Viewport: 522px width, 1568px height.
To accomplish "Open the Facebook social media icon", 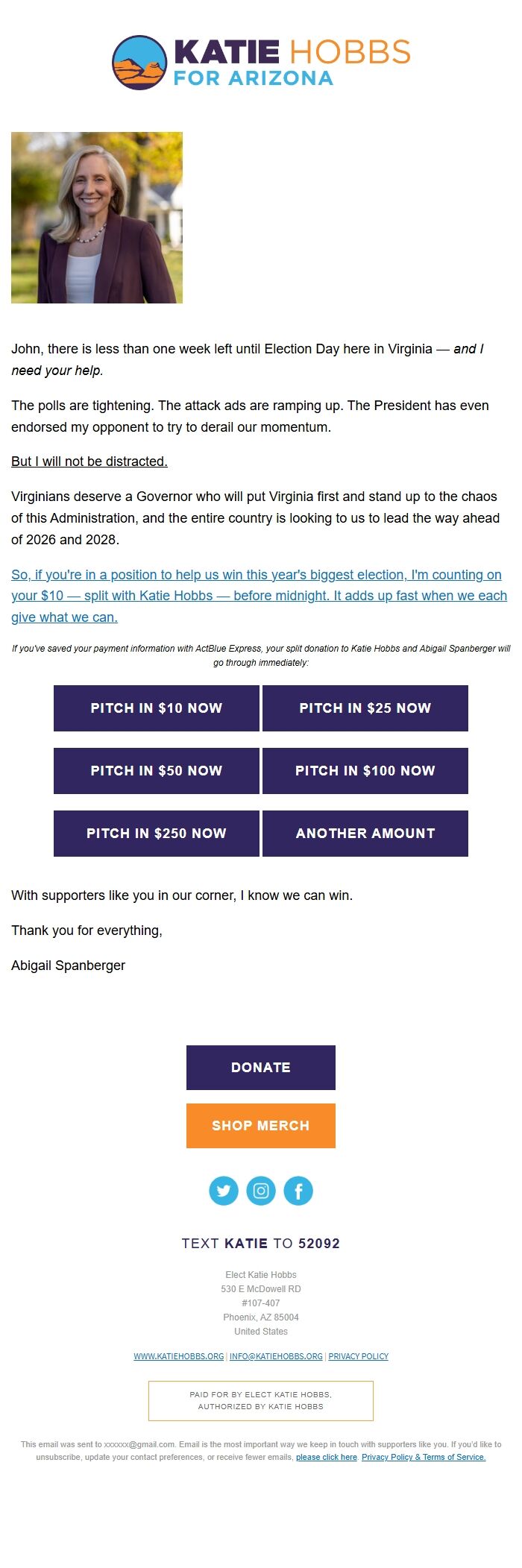I will pyautogui.click(x=298, y=1191).
